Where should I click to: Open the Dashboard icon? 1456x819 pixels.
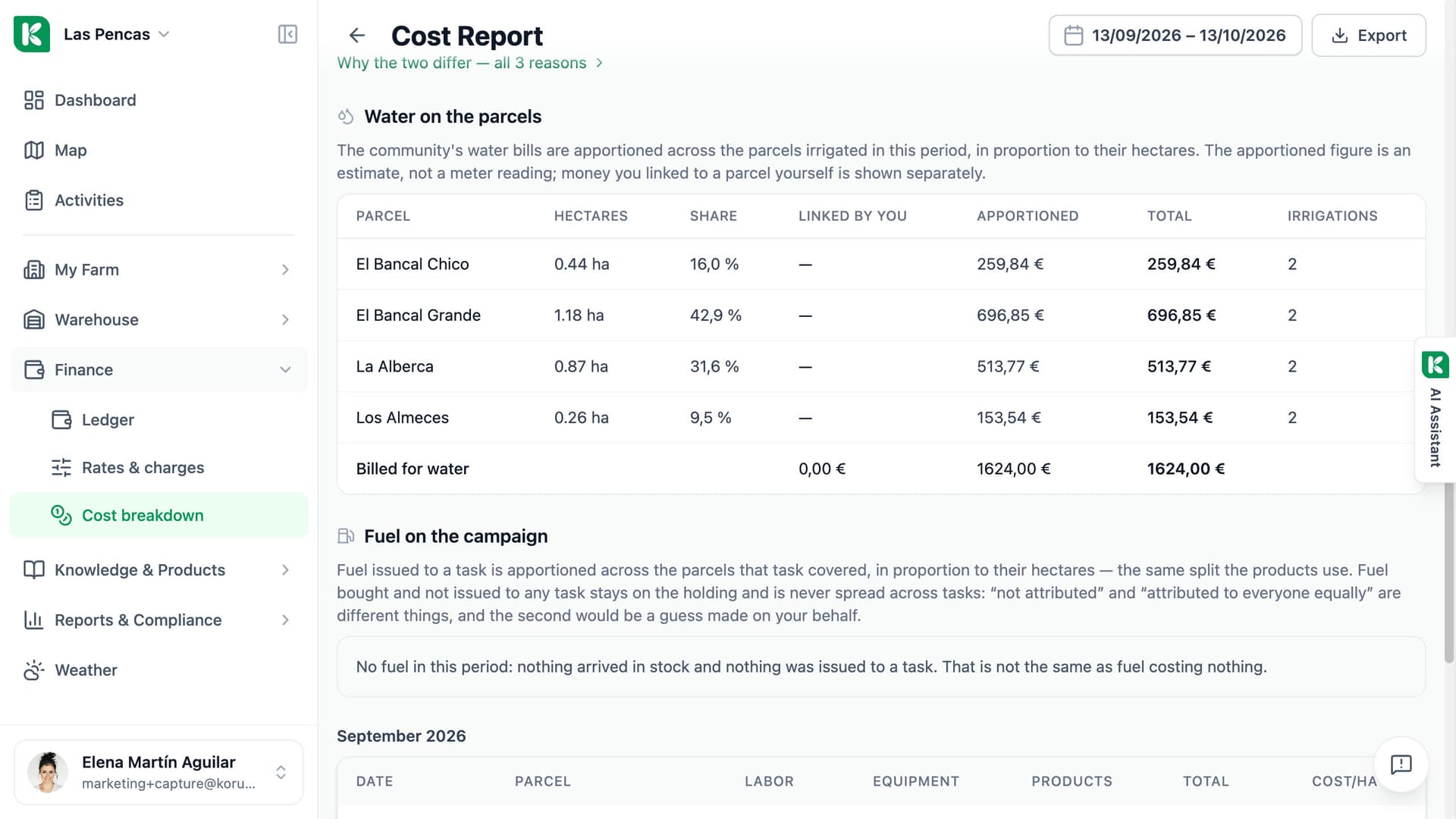[34, 100]
